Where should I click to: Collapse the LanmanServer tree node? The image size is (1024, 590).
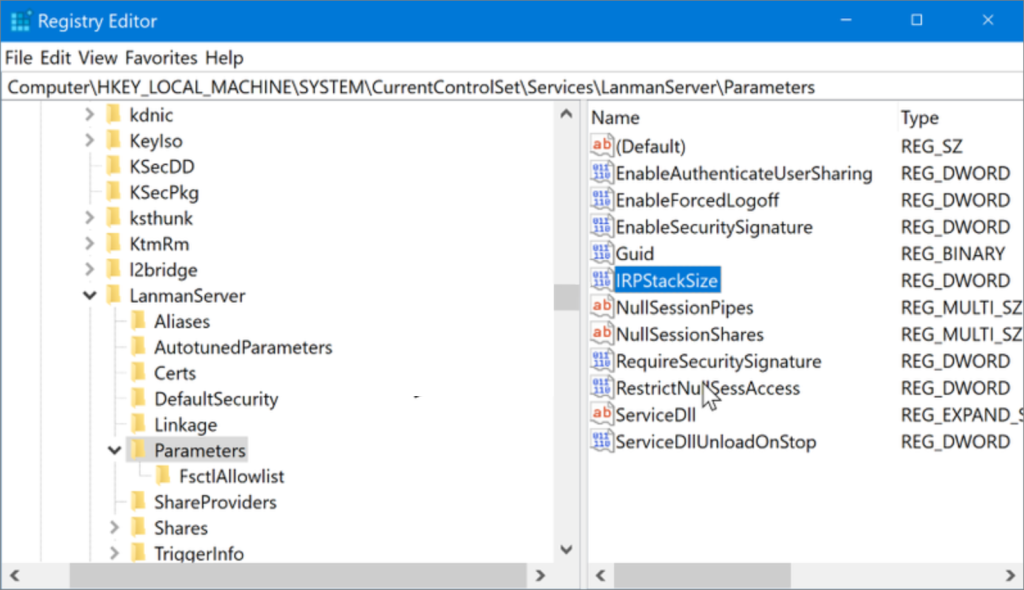pos(89,295)
